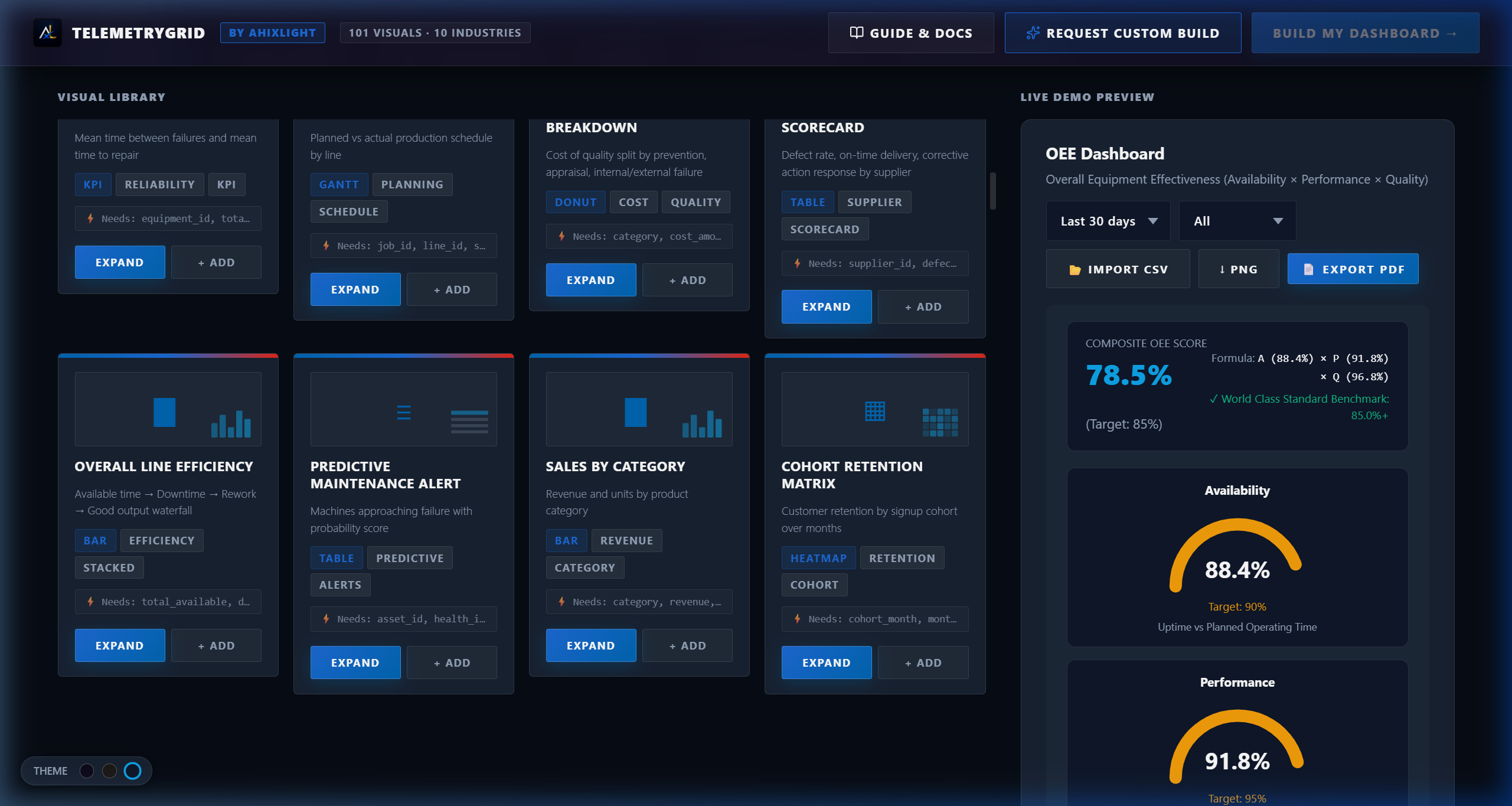Add Cohort Retention Matrix visual
This screenshot has width=1512, height=806.
tap(923, 663)
